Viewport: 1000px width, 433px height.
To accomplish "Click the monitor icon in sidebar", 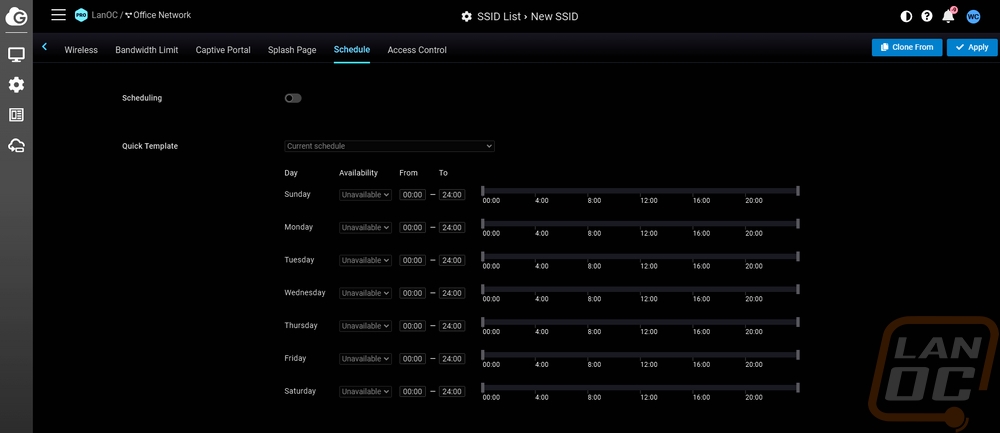I will click(x=16, y=54).
